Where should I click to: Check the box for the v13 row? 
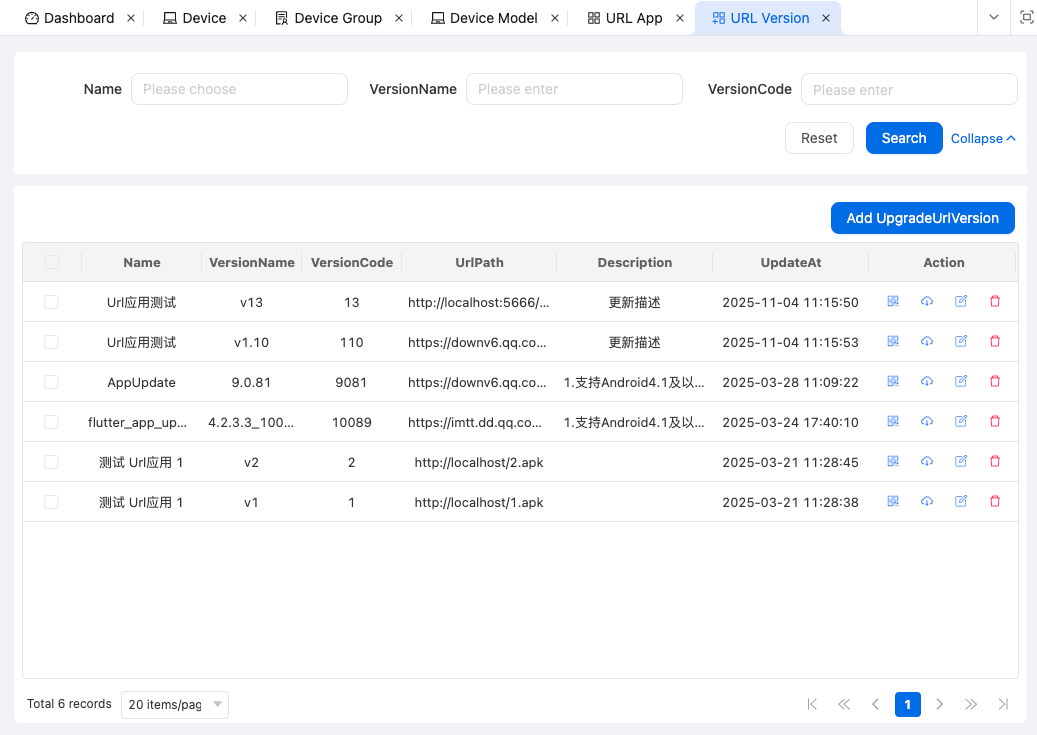(x=52, y=302)
